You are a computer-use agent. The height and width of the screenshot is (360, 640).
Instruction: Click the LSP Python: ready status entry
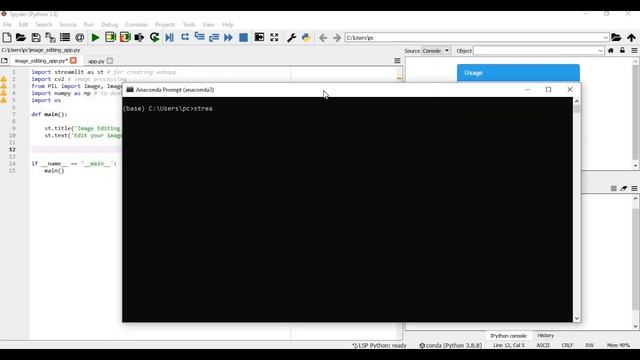380,345
